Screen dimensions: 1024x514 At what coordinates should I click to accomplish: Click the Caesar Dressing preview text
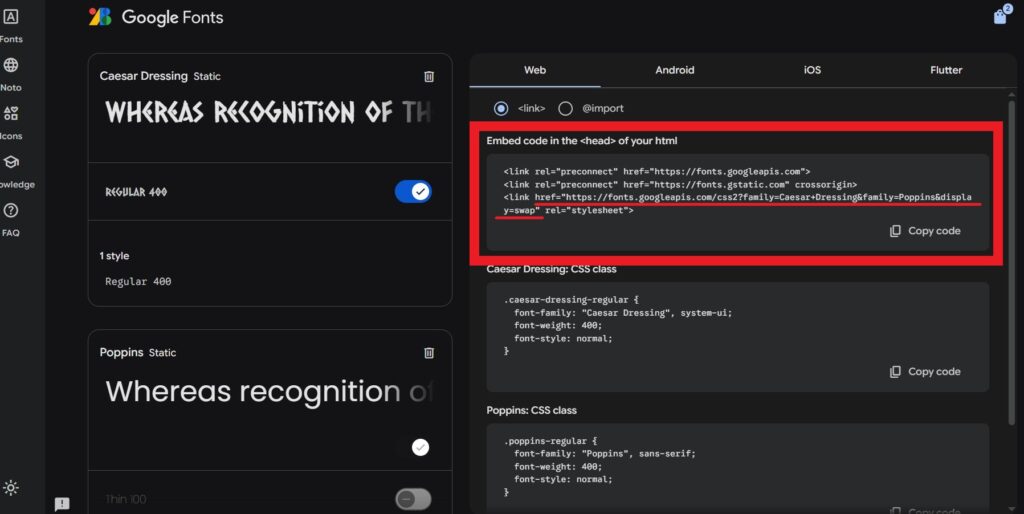pyautogui.click(x=268, y=112)
